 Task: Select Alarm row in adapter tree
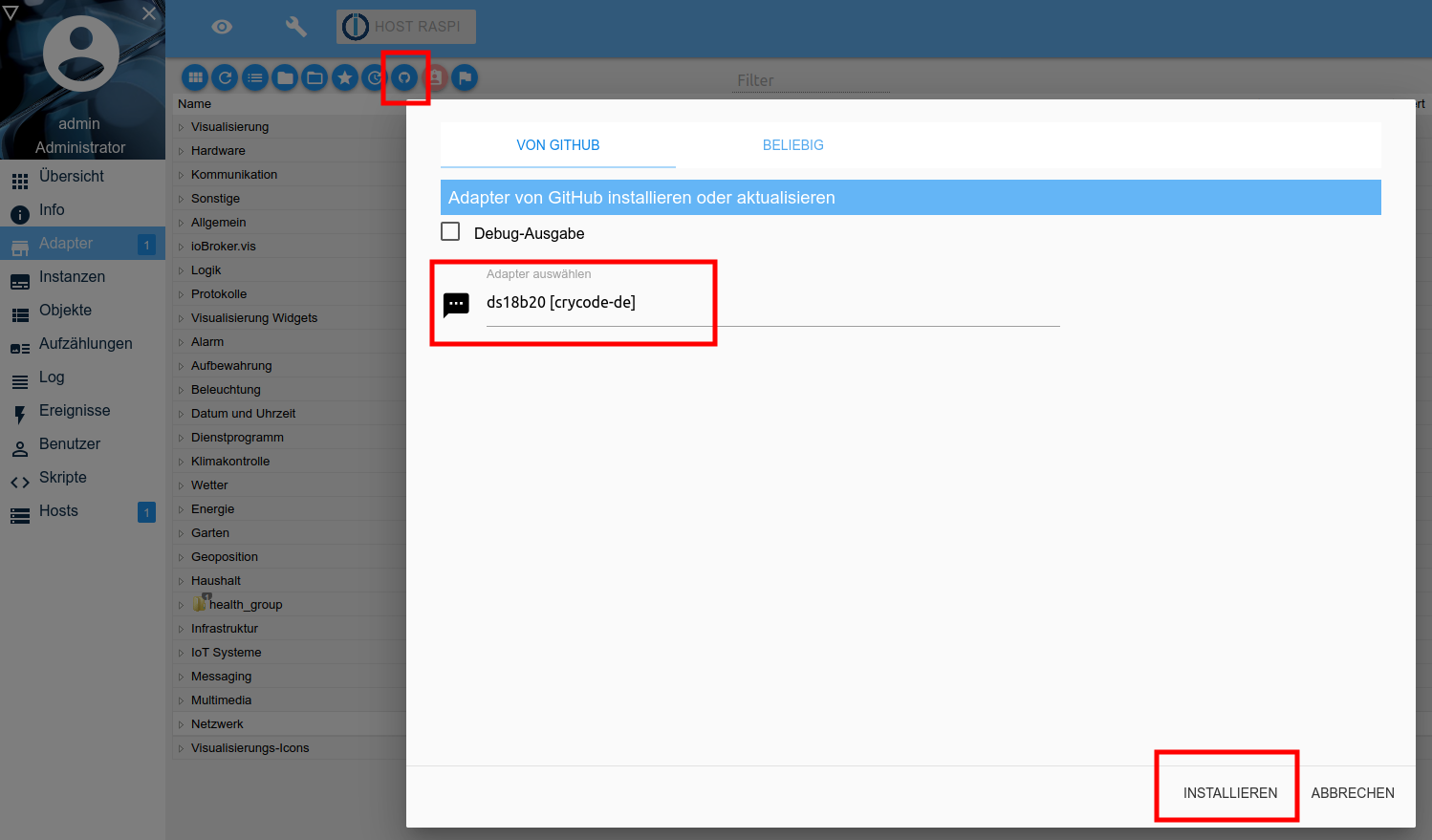291,342
